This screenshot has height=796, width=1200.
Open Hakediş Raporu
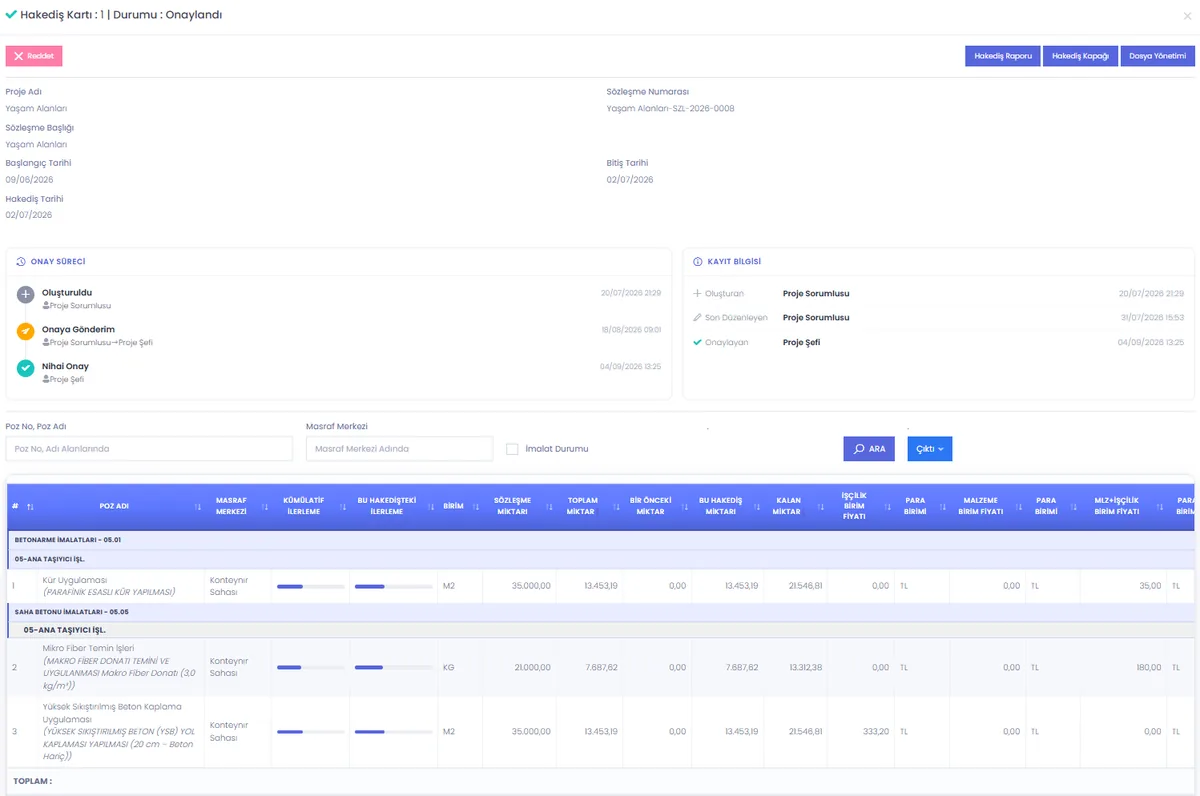point(1003,56)
